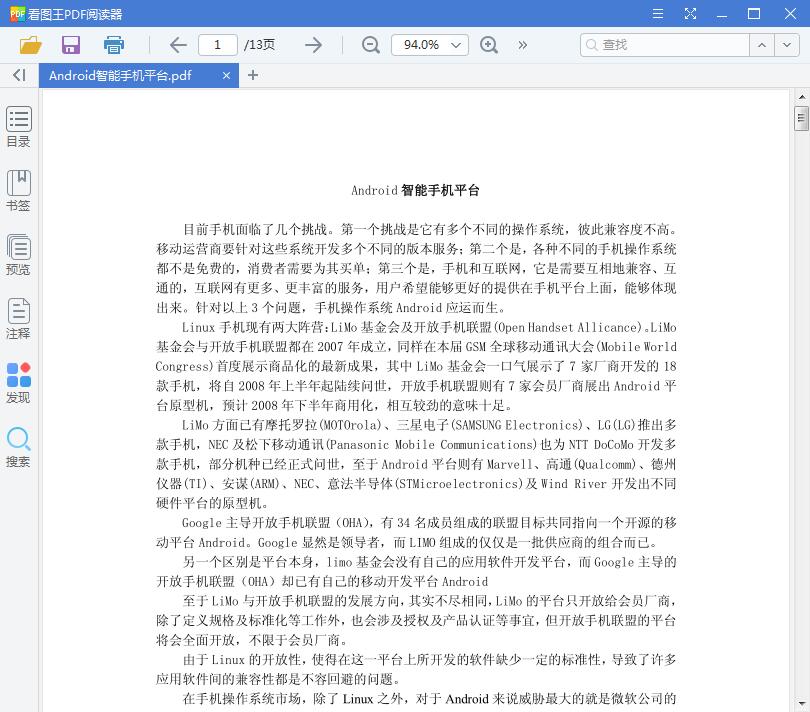Open a new tab with the plus button

pyautogui.click(x=253, y=75)
